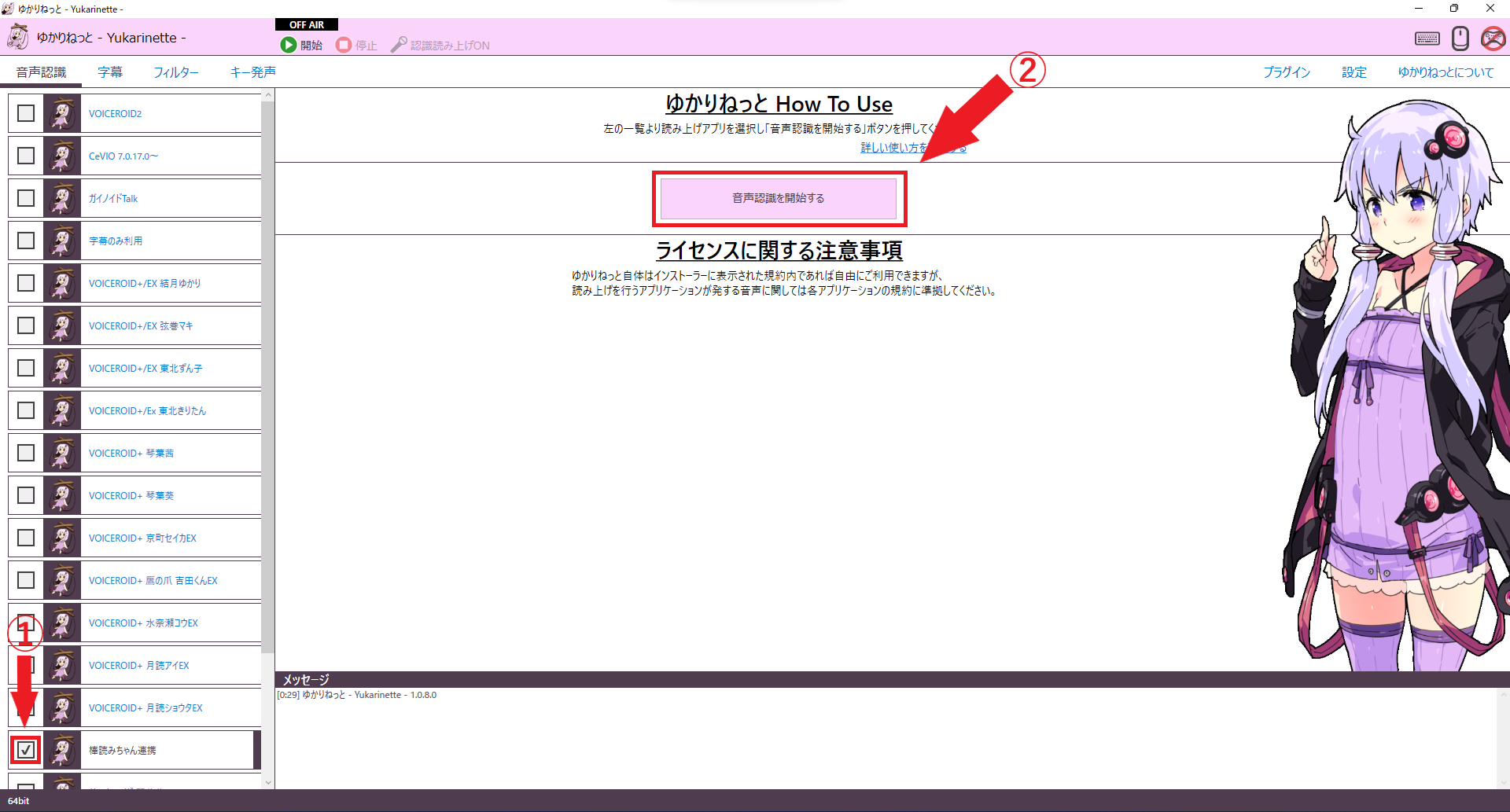
Task: Open the 詳しい使い方 link
Action: click(913, 148)
